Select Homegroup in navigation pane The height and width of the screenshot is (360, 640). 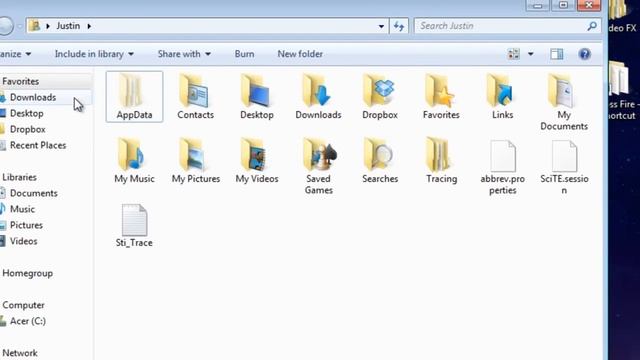pyautogui.click(x=27, y=273)
